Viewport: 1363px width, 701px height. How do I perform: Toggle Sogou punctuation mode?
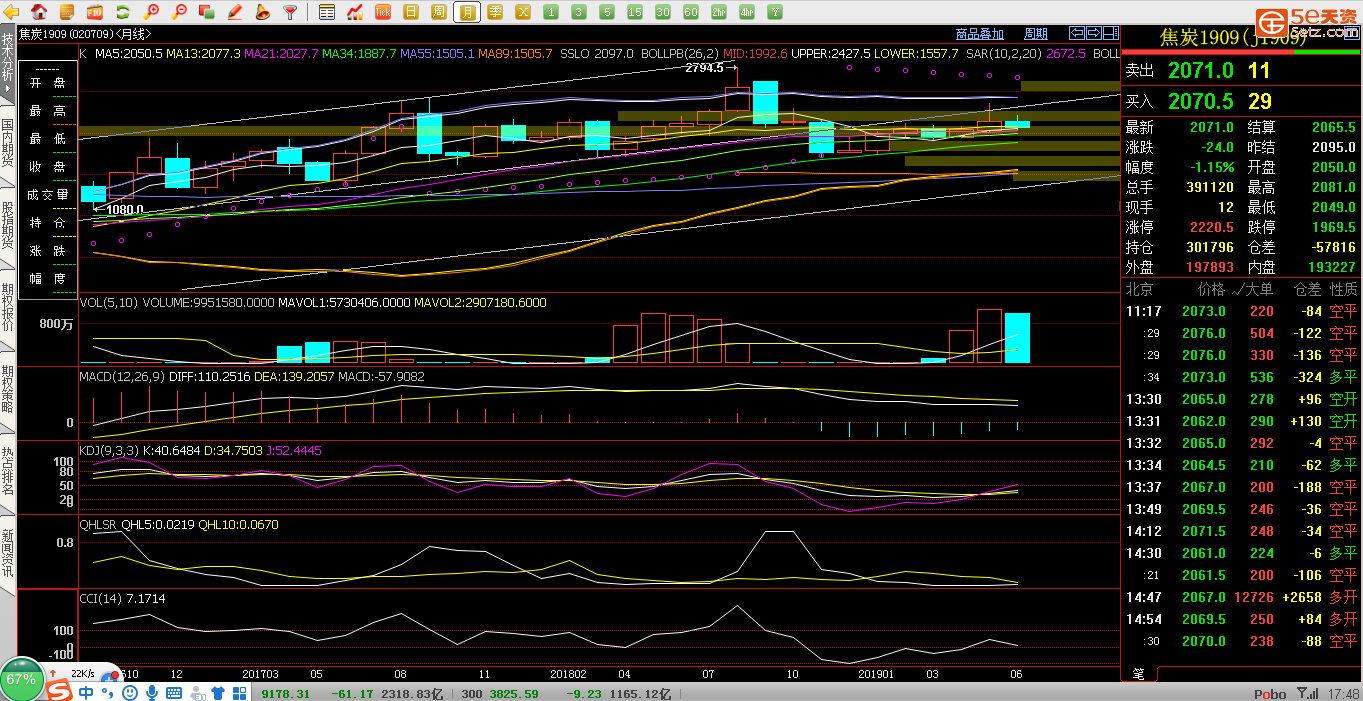(108, 693)
